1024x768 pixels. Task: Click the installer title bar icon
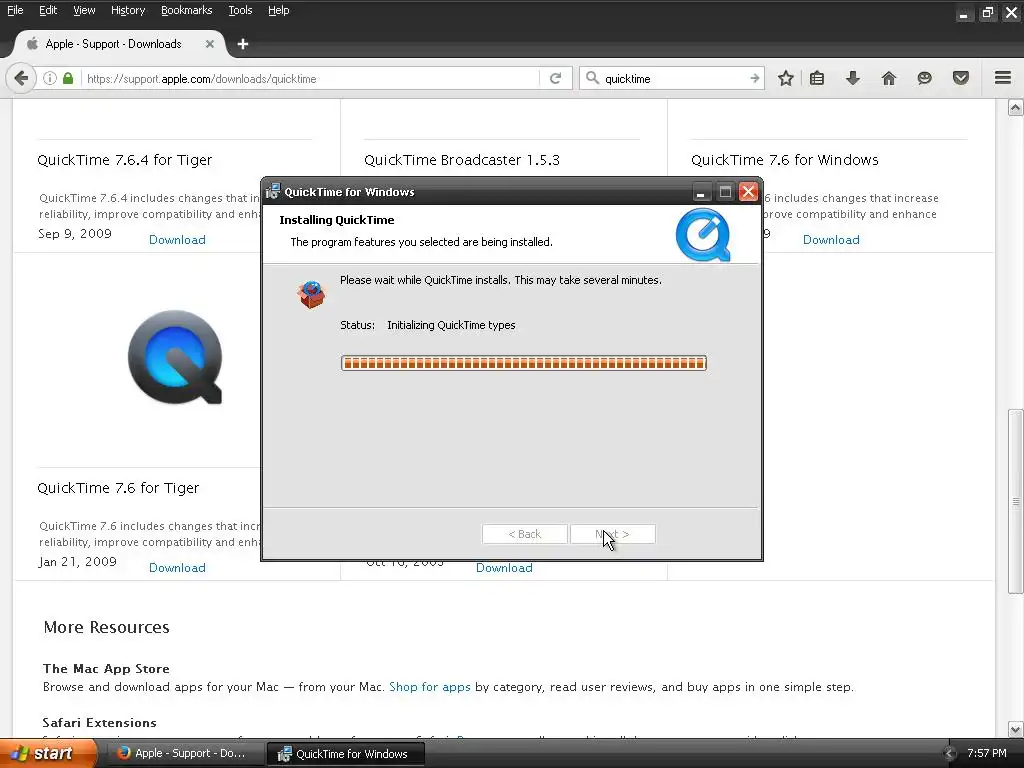(x=273, y=191)
